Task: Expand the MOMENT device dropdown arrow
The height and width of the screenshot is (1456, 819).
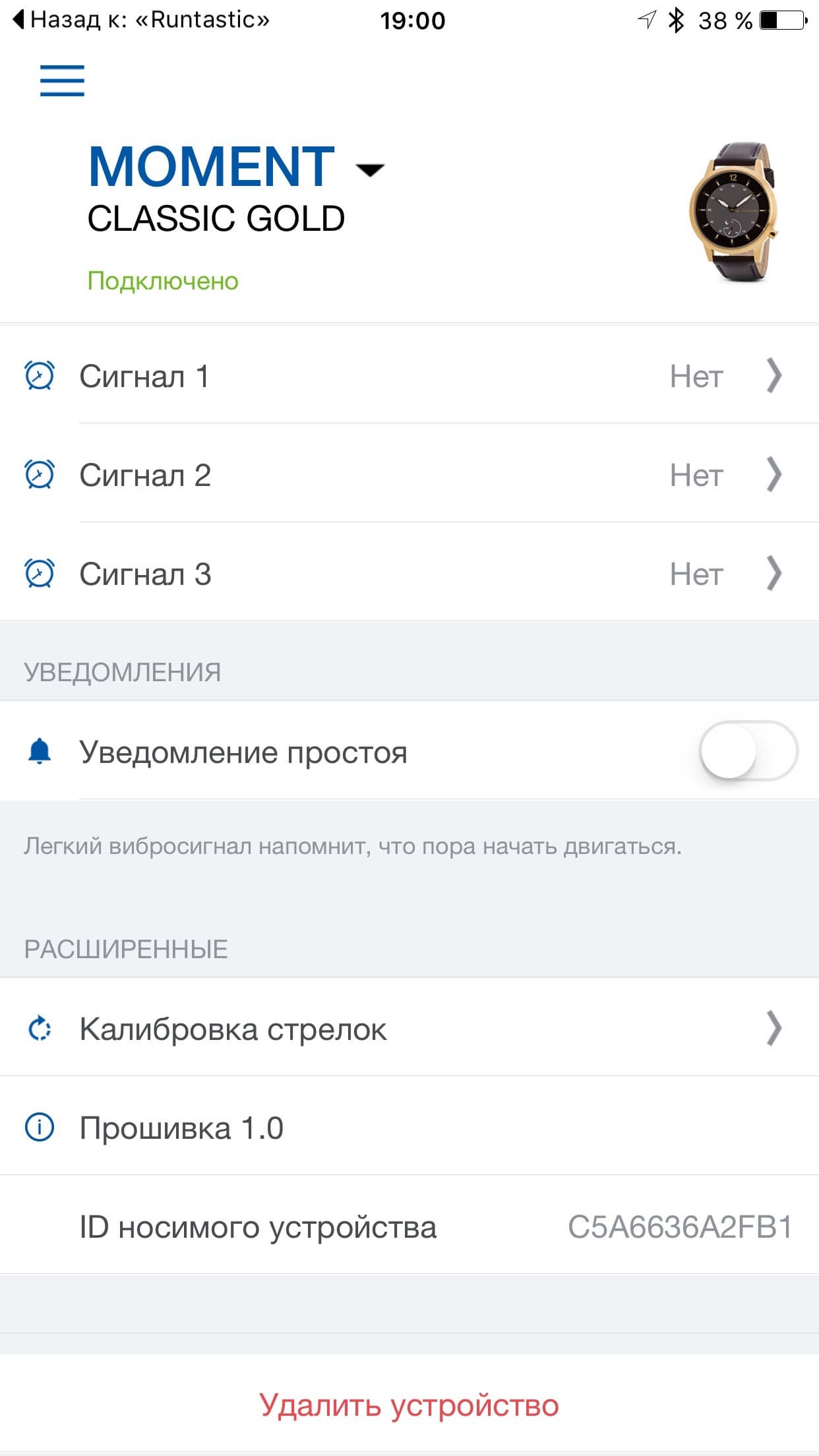Action: 370,169
